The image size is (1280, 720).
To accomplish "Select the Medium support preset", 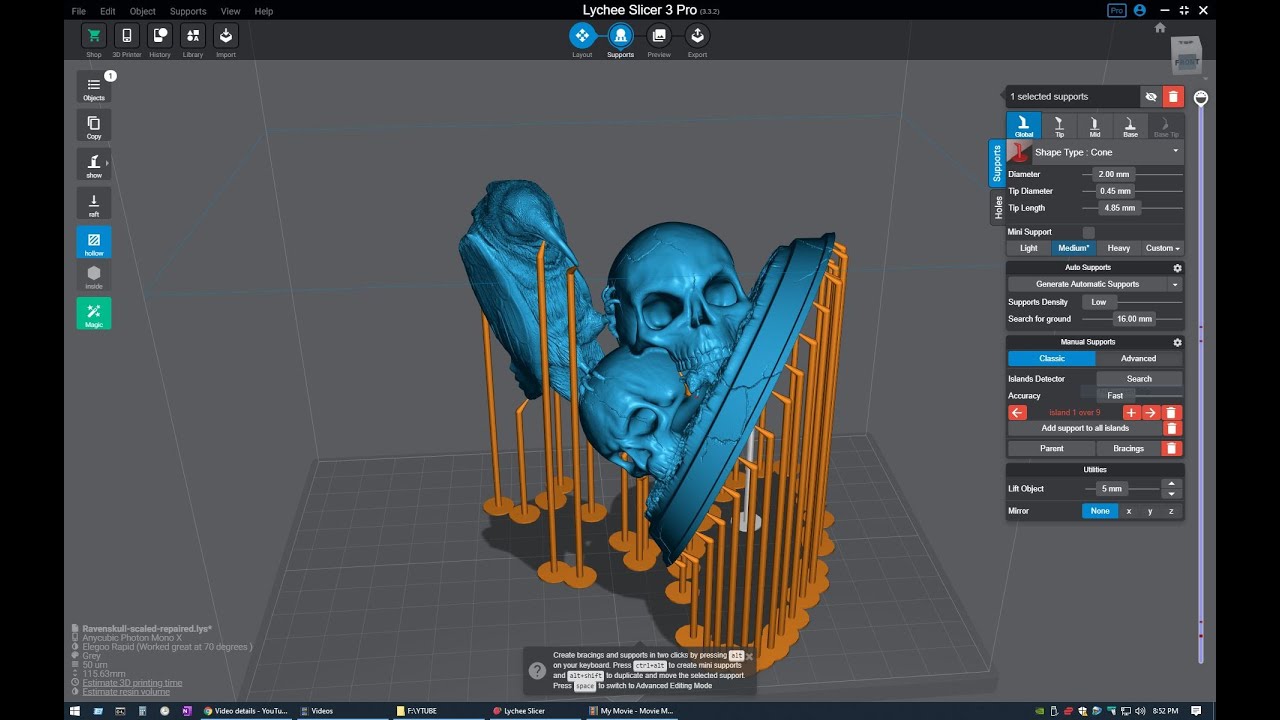I will [1074, 248].
